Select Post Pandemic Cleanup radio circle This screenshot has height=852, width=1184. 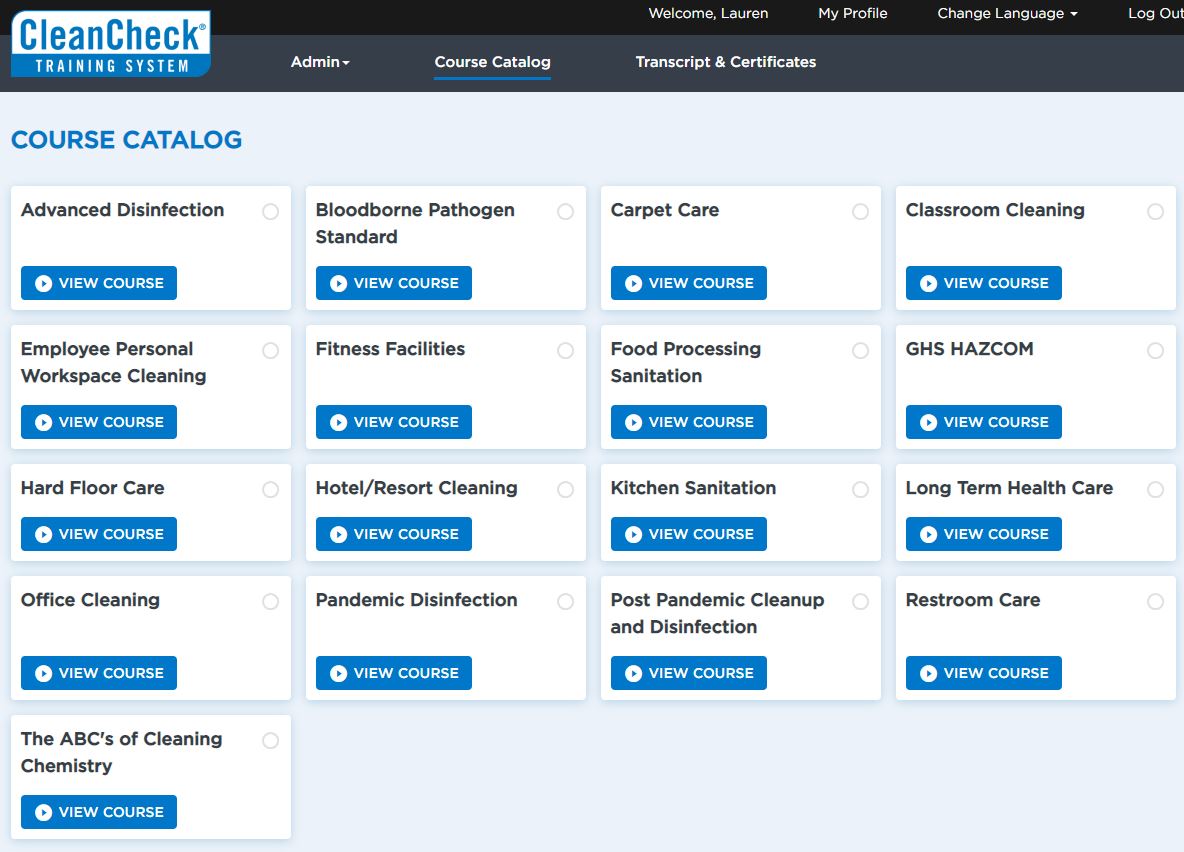[x=860, y=601]
